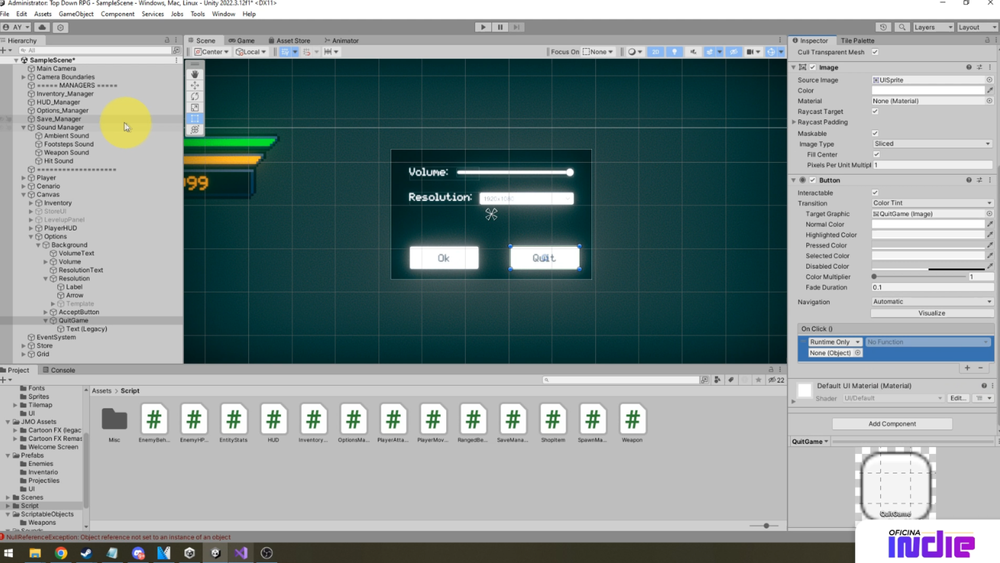The height and width of the screenshot is (563, 1000).
Task: Select the Transform tool in Scene toolbar
Action: pyautogui.click(x=195, y=129)
